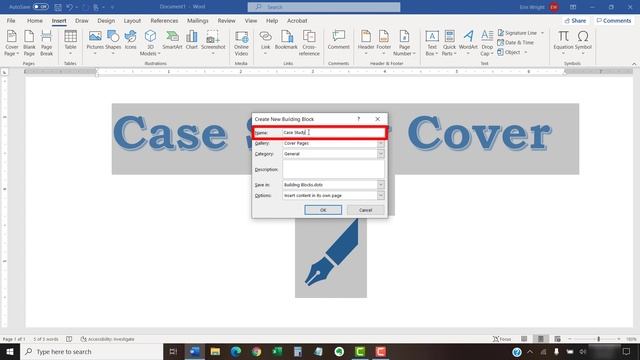Viewport: 640px width, 360px height.
Task: Save the document from Quick Access toolbar
Action: click(58, 7)
